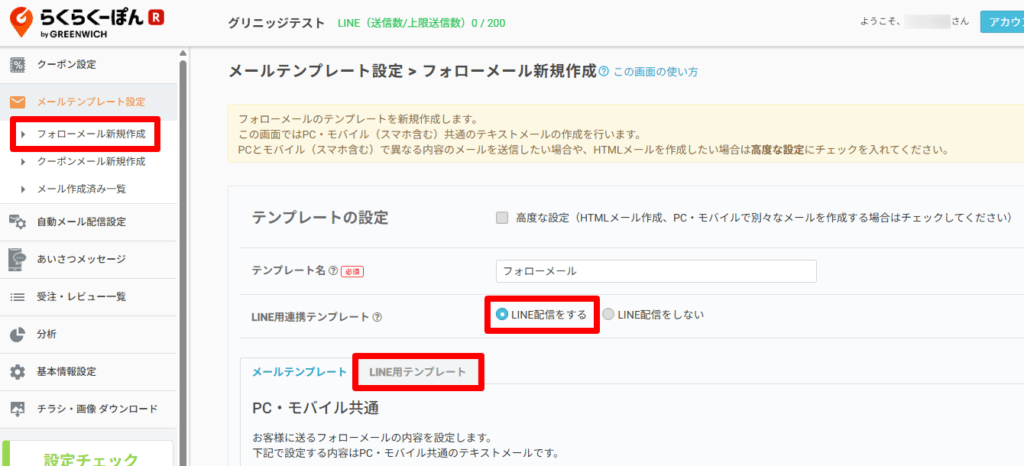The image size is (1024, 466).
Task: Enable the 高度な設定 checkbox
Action: tap(502, 218)
